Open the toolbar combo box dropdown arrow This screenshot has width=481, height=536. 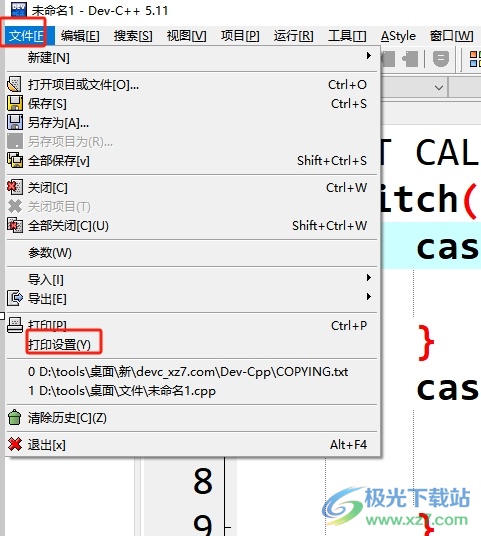pos(439,88)
